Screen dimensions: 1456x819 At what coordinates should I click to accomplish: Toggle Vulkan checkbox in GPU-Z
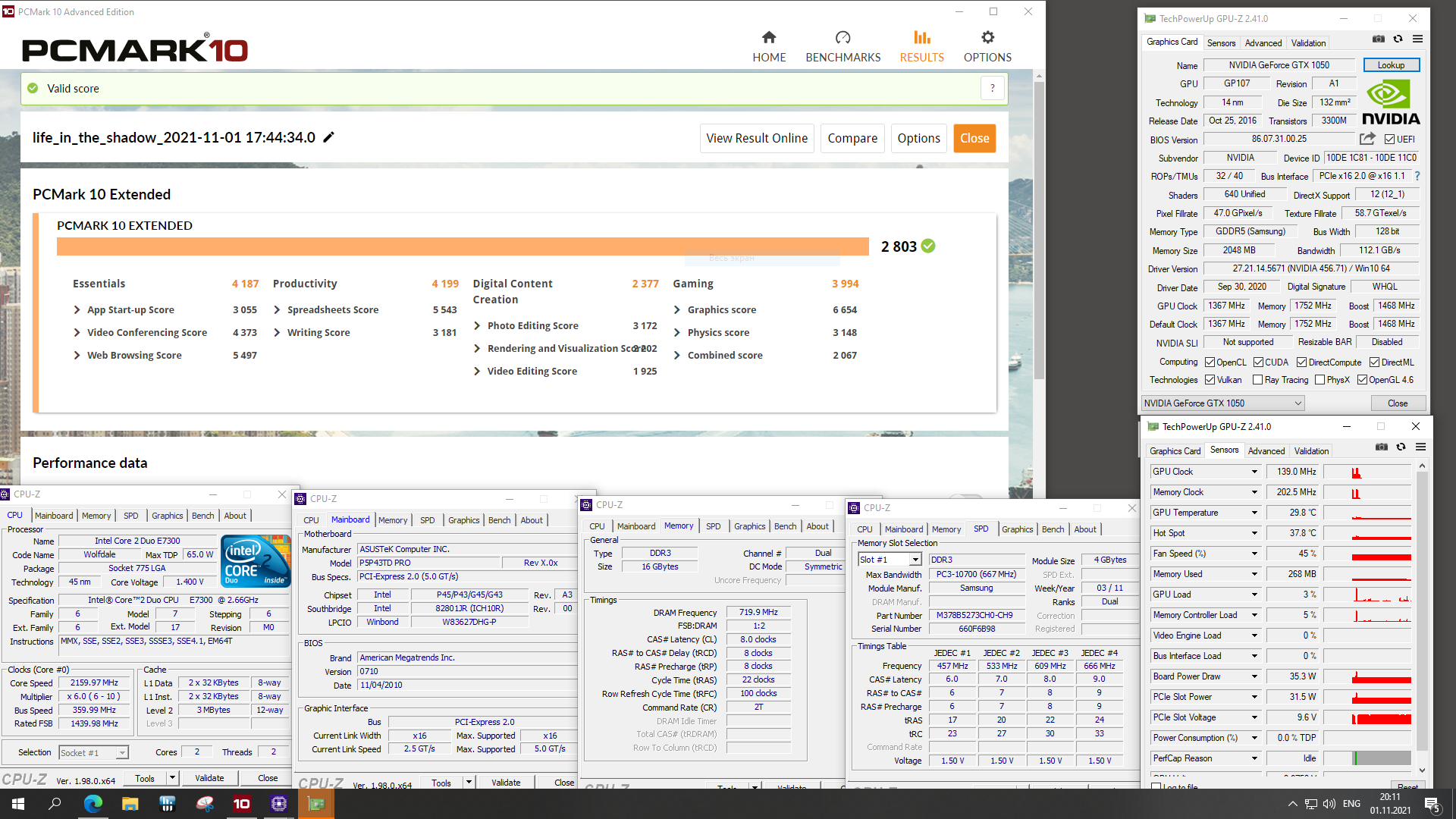[1210, 380]
